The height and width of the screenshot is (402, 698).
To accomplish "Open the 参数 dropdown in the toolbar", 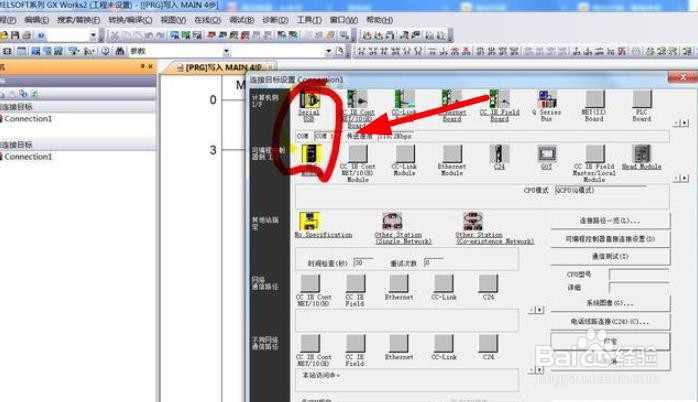I will pos(226,52).
